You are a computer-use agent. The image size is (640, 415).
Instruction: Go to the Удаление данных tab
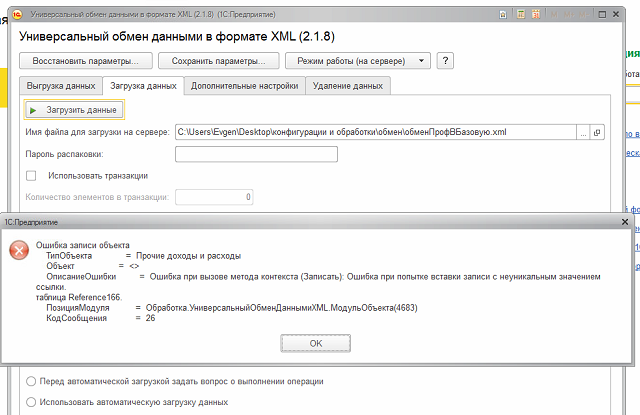348,86
